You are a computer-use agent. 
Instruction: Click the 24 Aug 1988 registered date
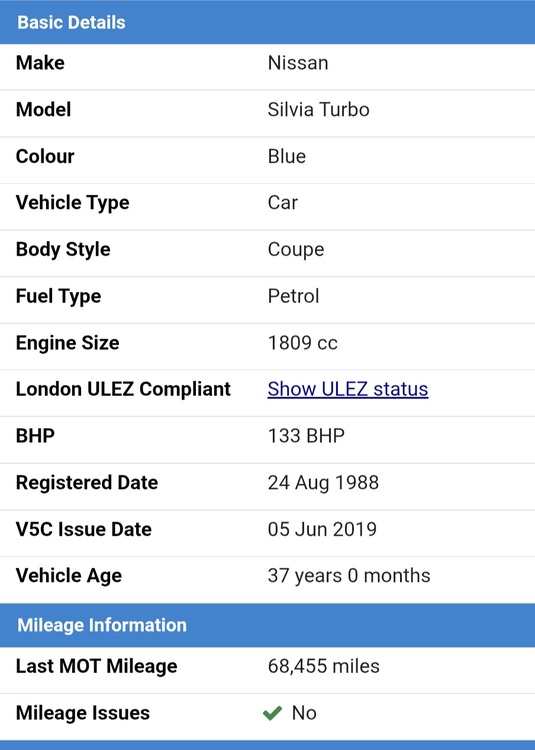coord(323,483)
